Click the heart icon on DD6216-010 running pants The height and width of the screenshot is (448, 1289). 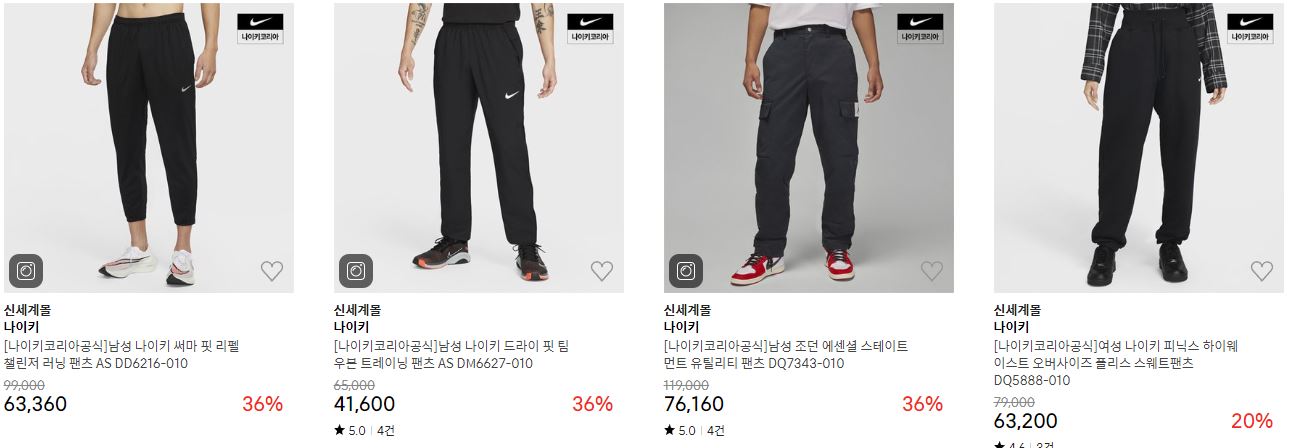pyautogui.click(x=272, y=271)
